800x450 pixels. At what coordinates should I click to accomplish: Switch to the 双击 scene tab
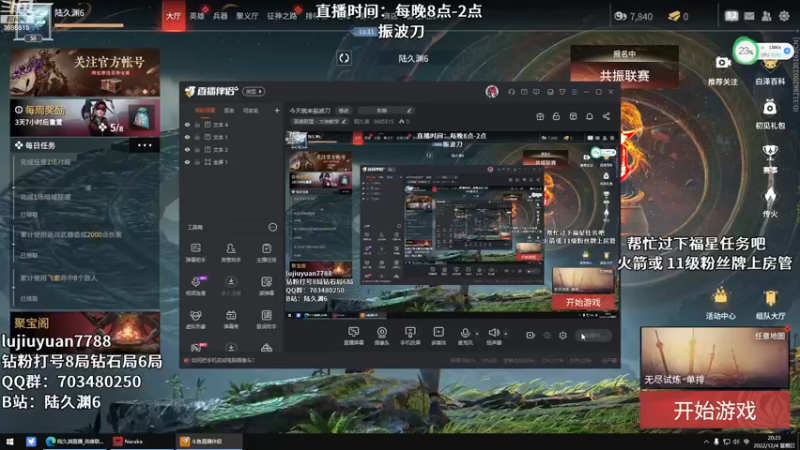coord(229,110)
